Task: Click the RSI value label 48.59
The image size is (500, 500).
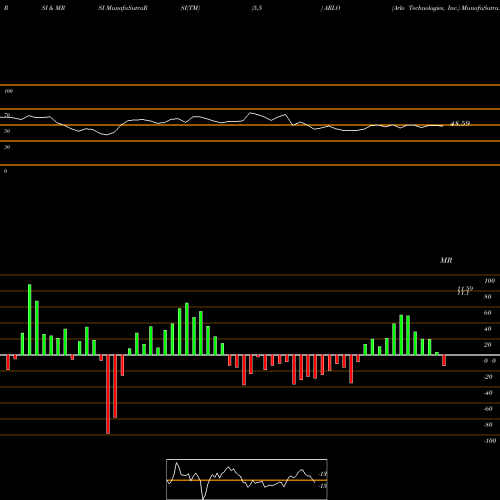Action: point(460,123)
